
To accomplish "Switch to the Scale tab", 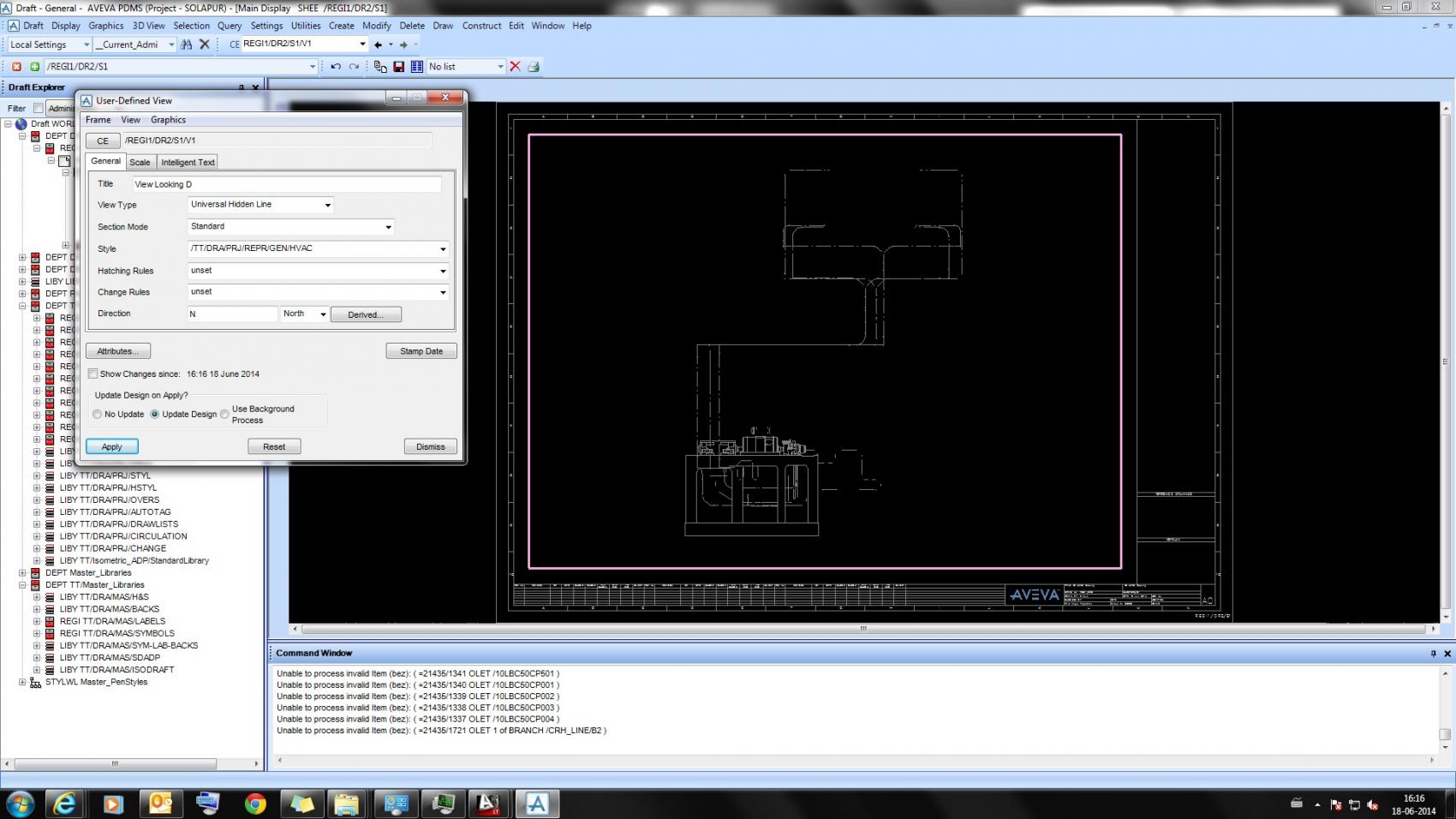I will pos(140,162).
